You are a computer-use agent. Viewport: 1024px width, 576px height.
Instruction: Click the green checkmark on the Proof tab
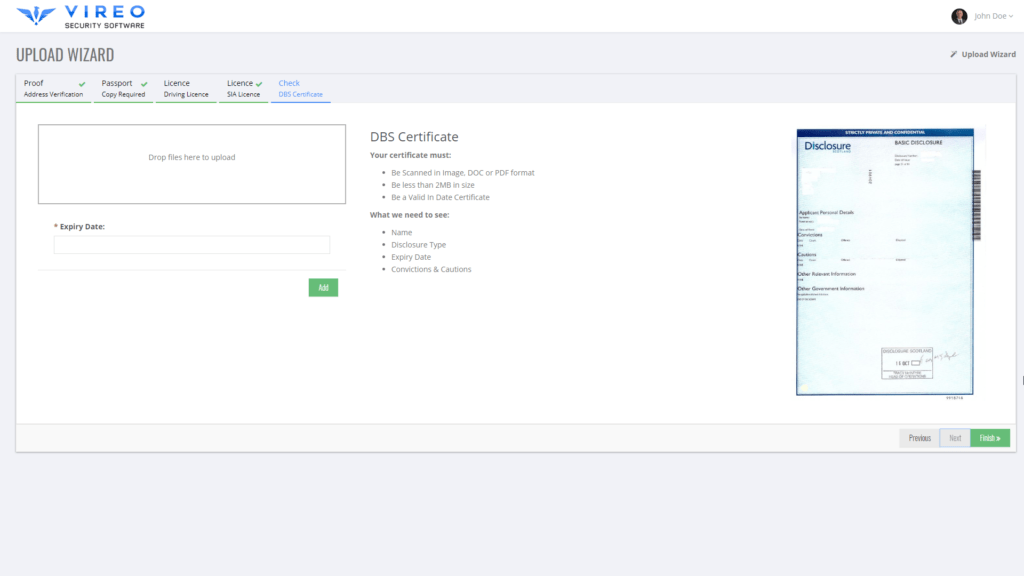pyautogui.click(x=81, y=83)
